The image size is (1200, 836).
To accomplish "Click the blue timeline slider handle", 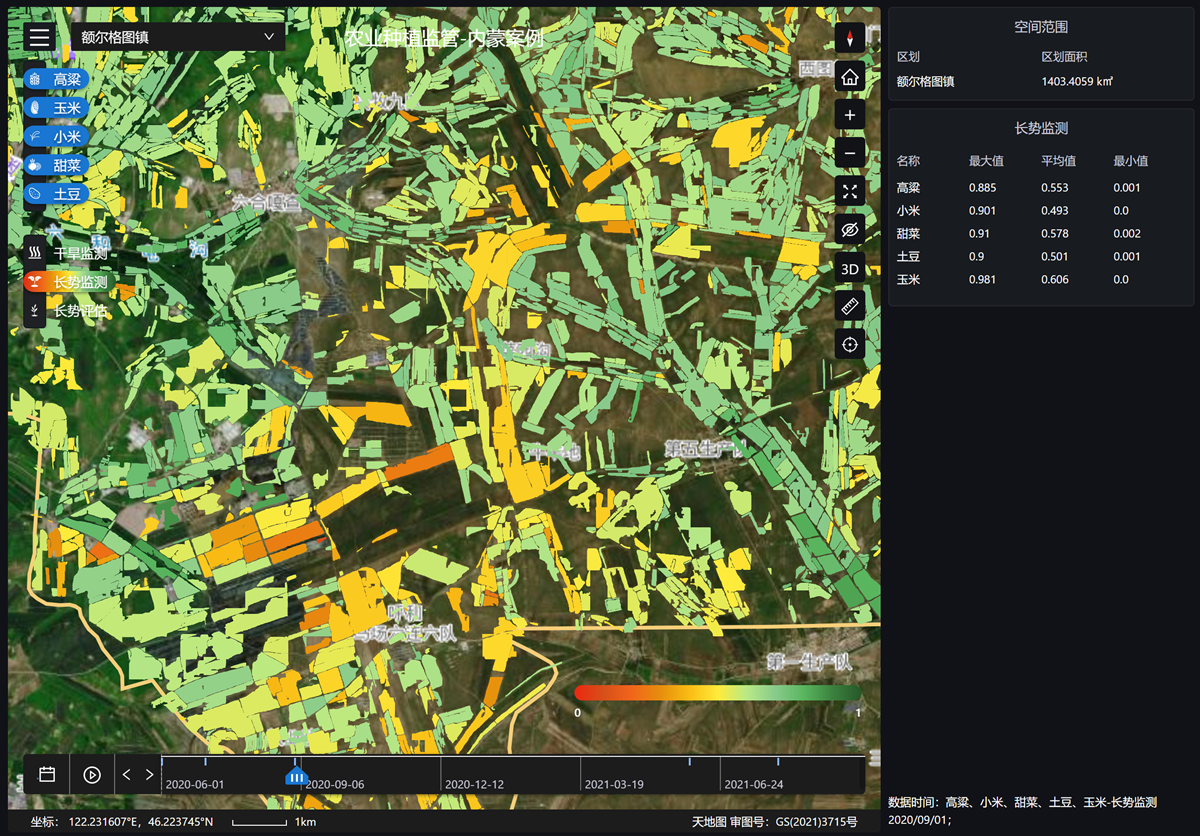I will coord(296,776).
